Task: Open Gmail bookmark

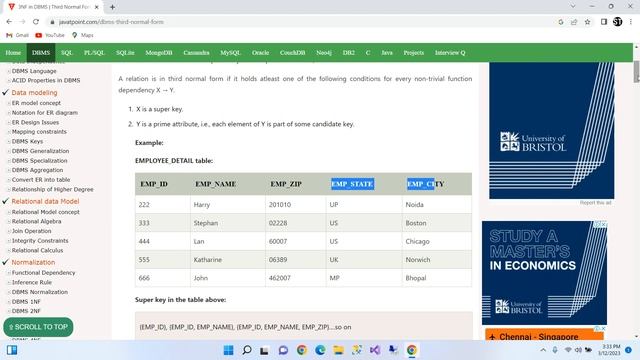Action: pos(18,36)
